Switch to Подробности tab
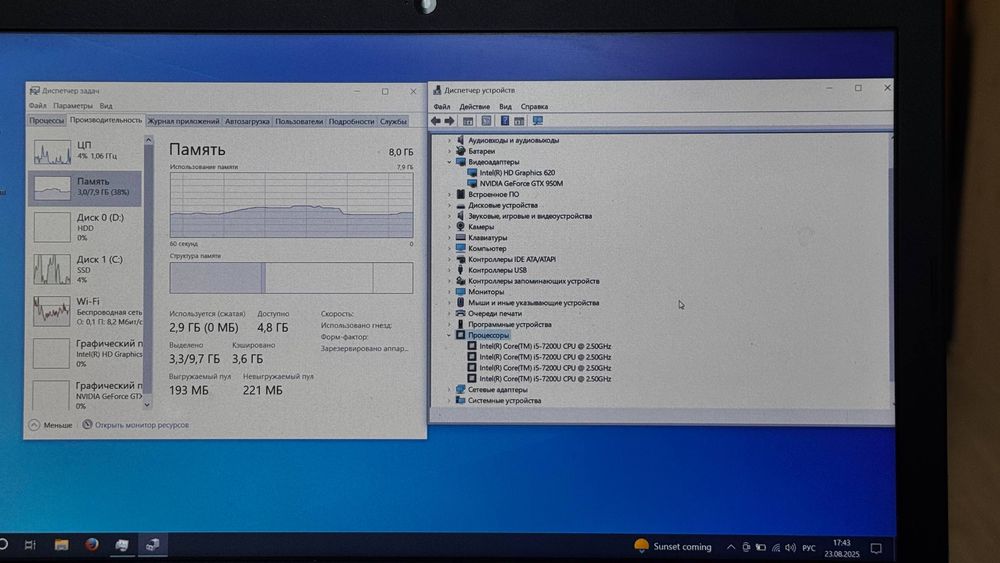 351,121
